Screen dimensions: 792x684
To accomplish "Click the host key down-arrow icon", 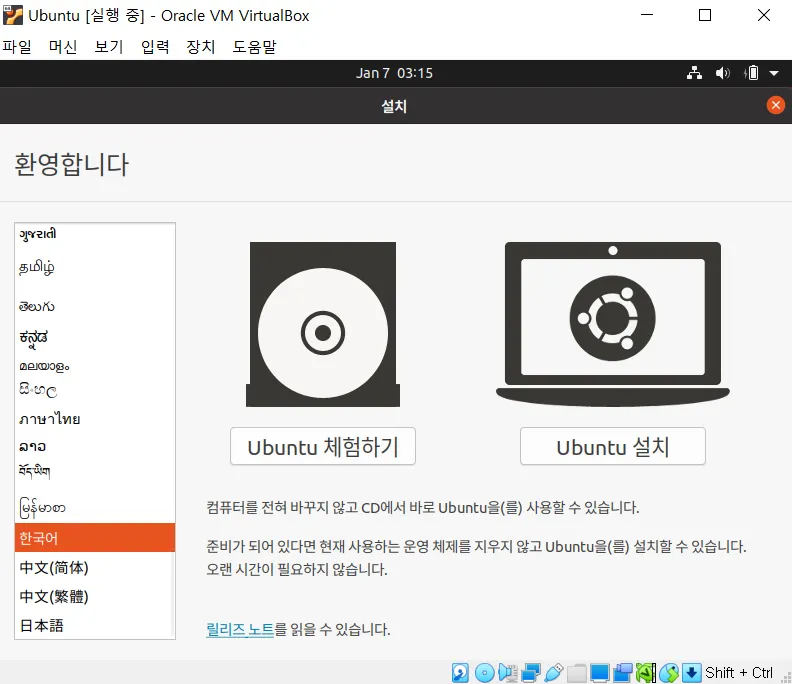I will point(691,673).
